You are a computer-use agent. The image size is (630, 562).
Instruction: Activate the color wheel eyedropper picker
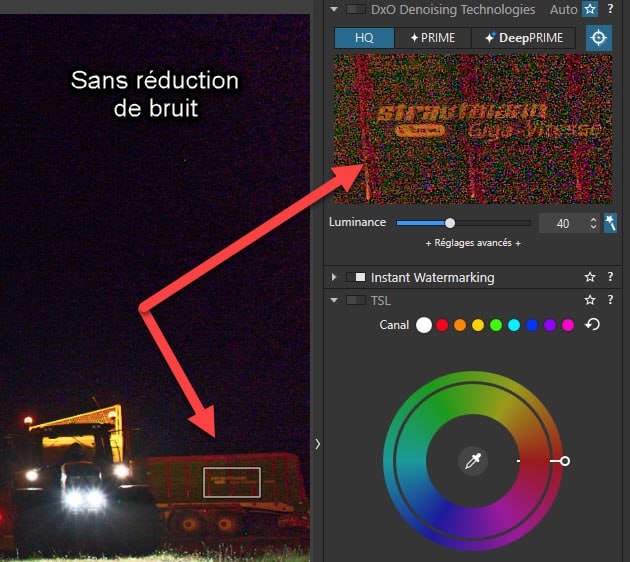[473, 461]
